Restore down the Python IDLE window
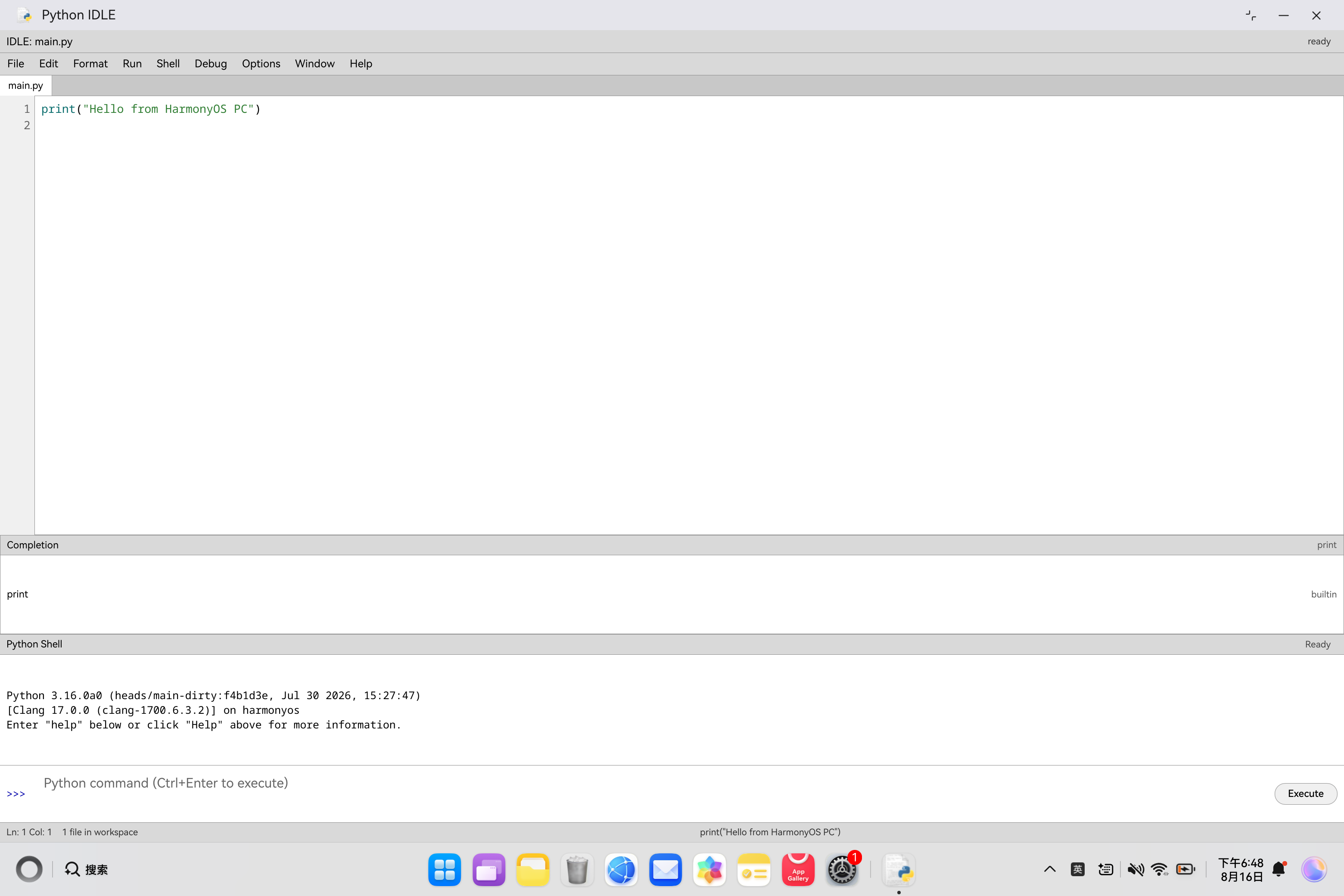Screen dimensions: 1344x896 pyautogui.click(x=1251, y=16)
